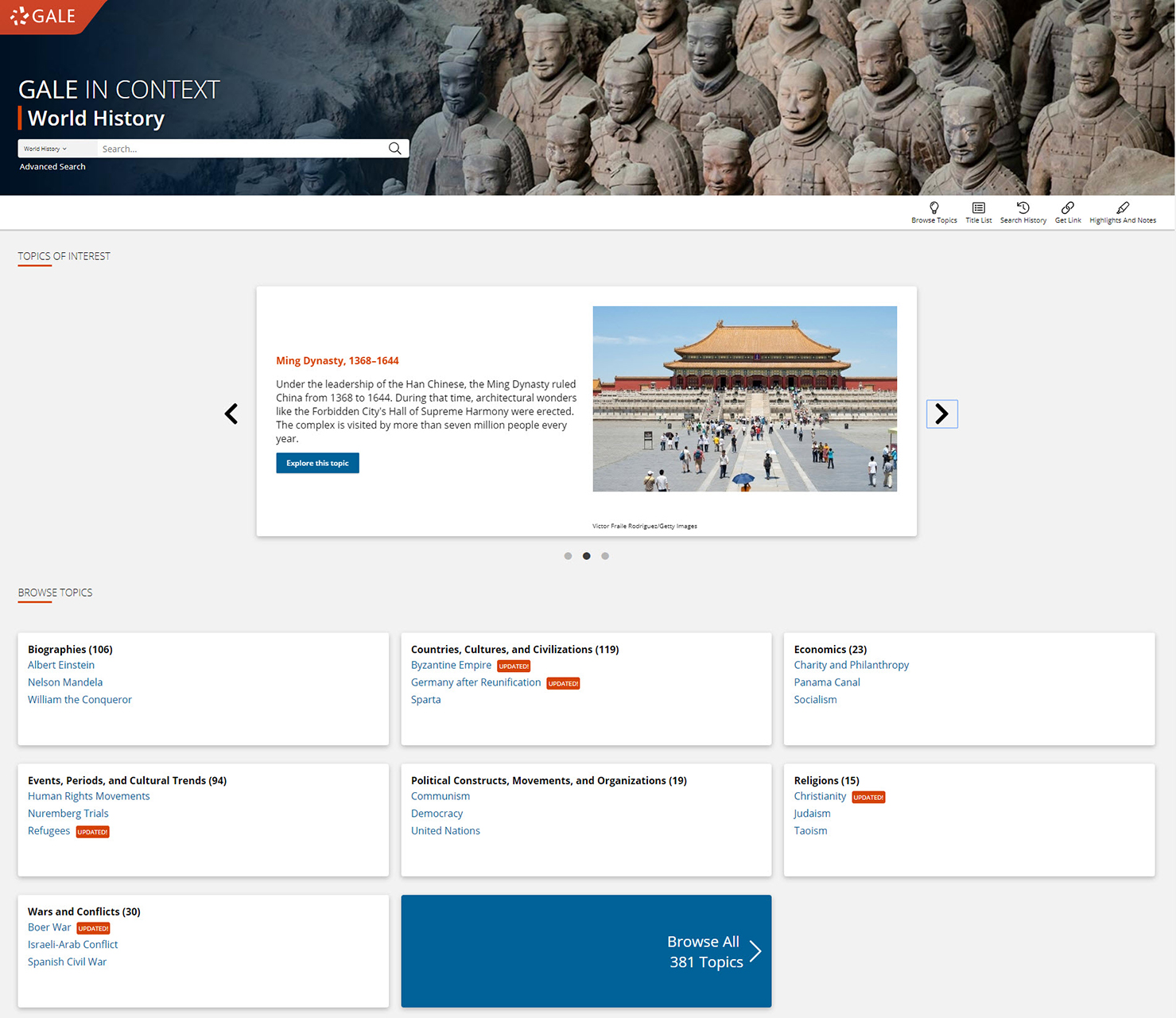This screenshot has width=1176, height=1018.
Task: Click UPDATED badge next to Refugees
Action: [92, 833]
